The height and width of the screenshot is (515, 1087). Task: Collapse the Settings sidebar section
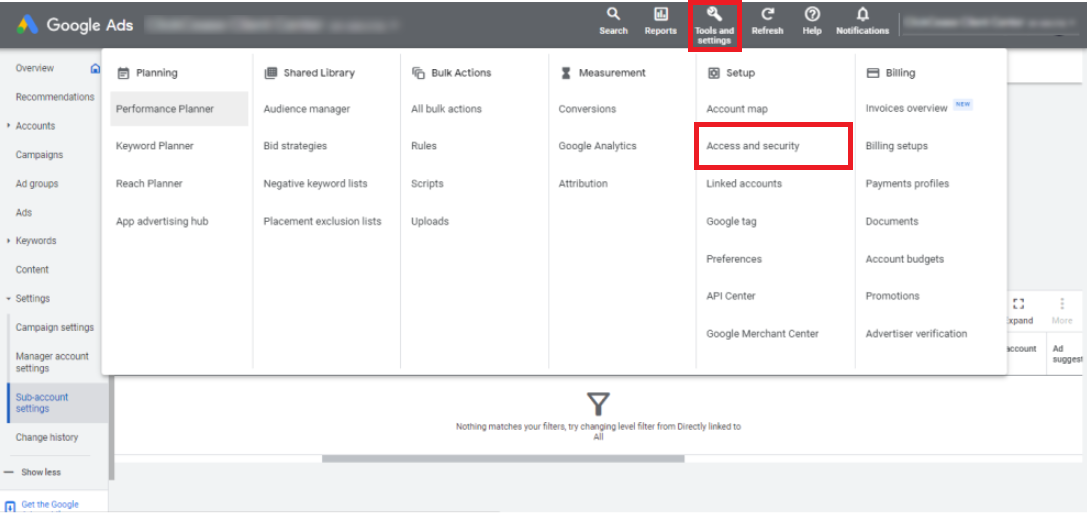point(8,299)
